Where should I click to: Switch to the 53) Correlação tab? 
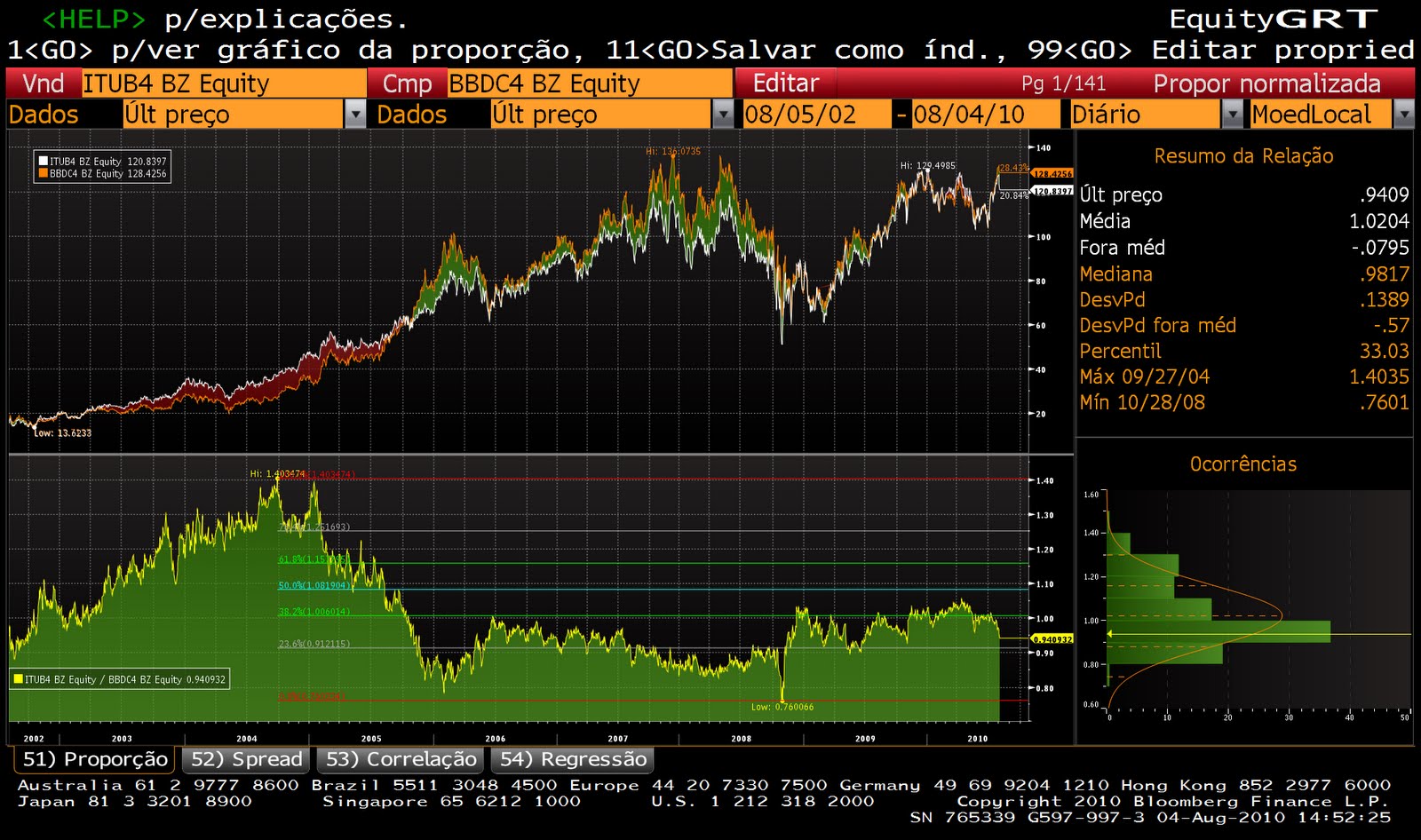coord(401,759)
